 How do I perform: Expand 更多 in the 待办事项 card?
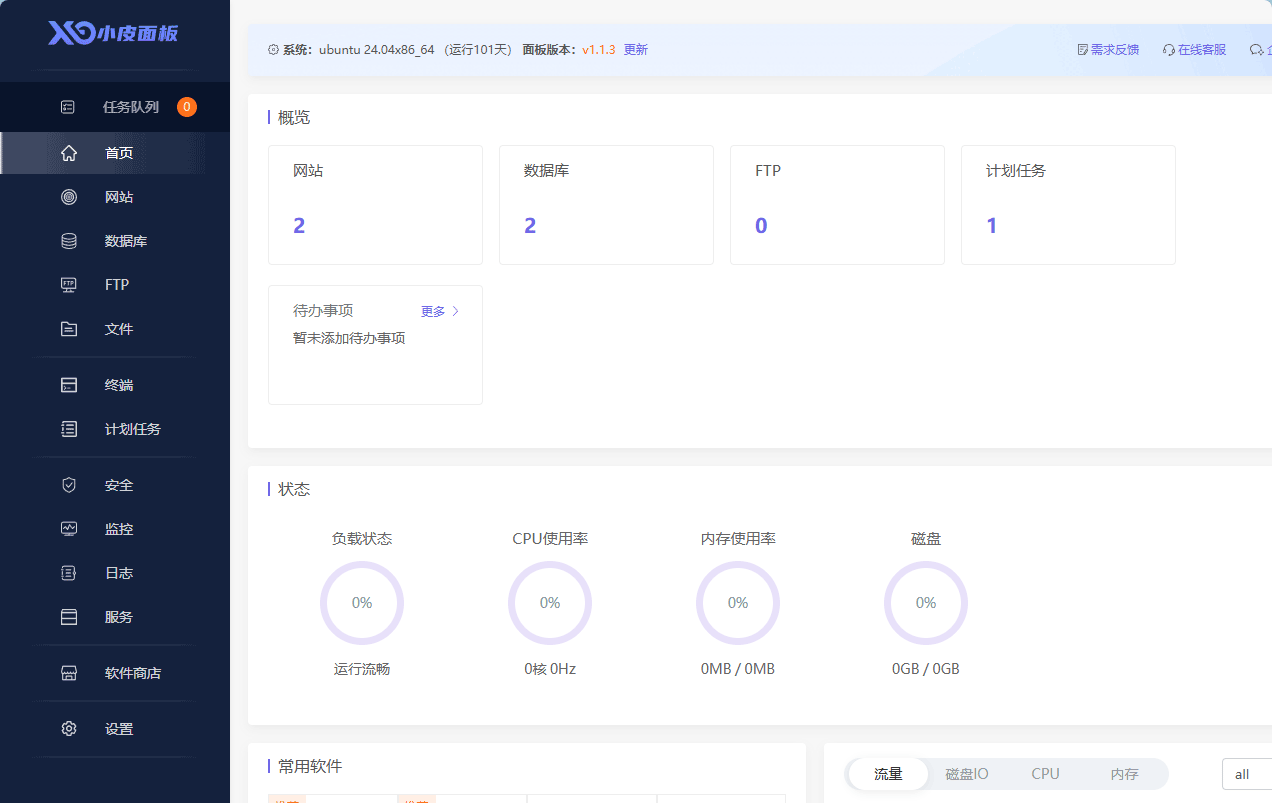pyautogui.click(x=440, y=311)
